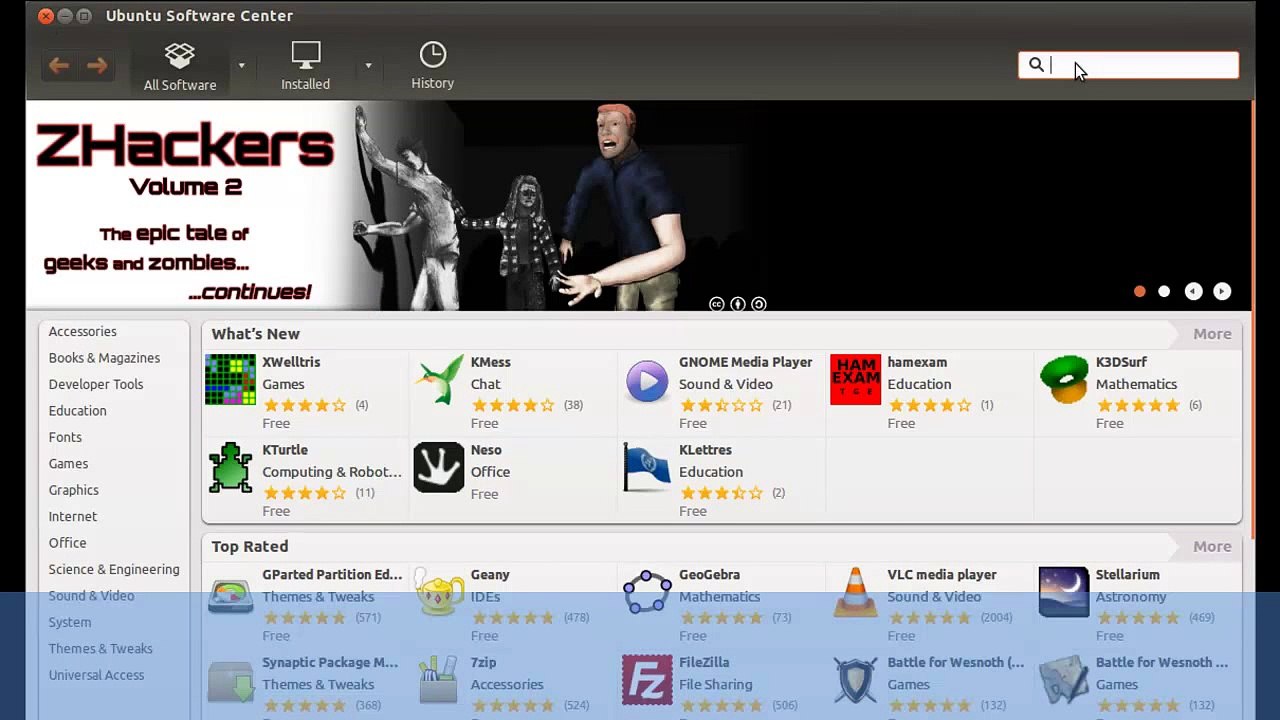The image size is (1280, 720).
Task: Select the Office category in sidebar
Action: tap(67, 543)
